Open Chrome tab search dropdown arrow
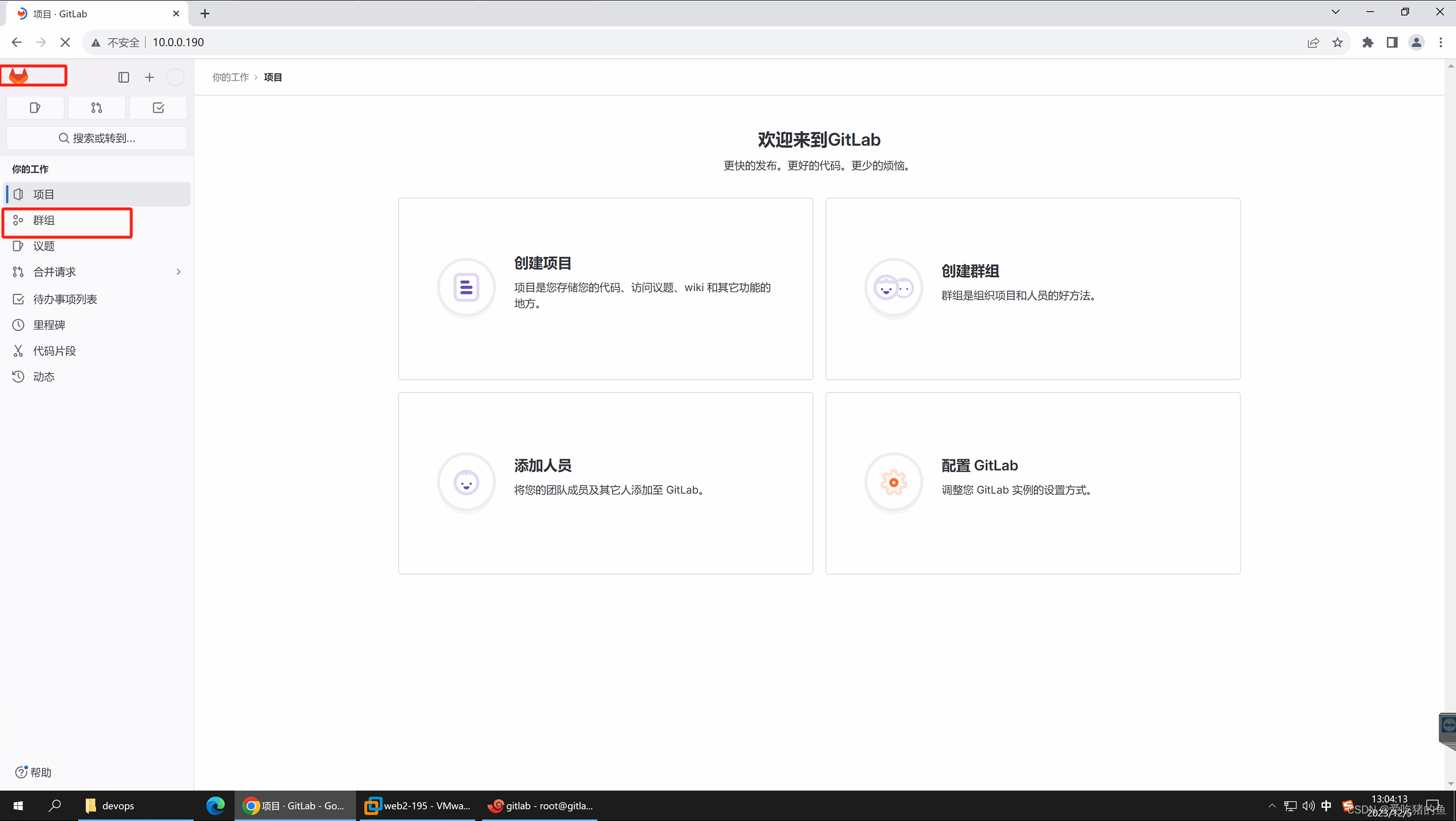 coord(1336,12)
